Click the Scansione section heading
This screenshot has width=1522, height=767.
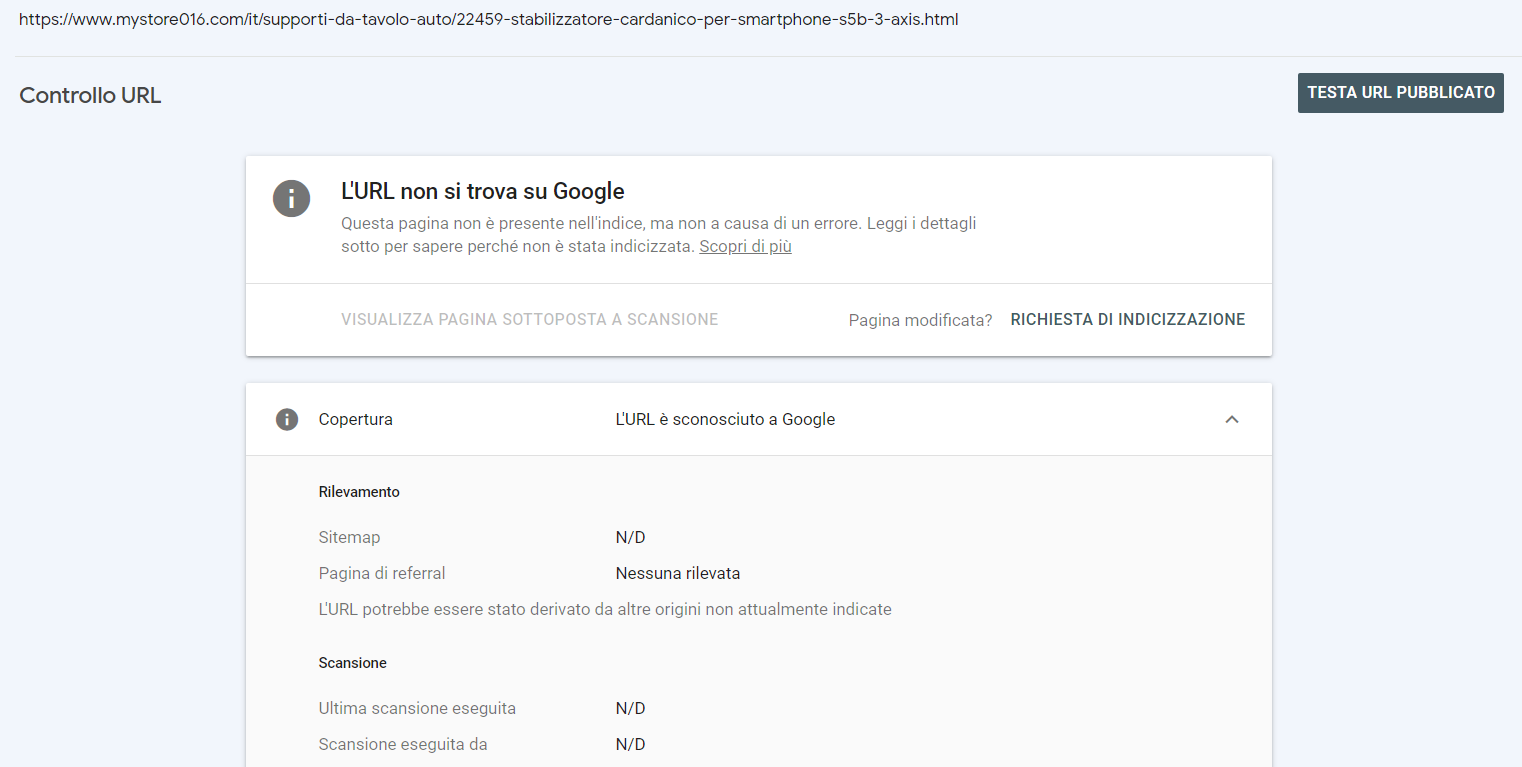pyautogui.click(x=352, y=663)
